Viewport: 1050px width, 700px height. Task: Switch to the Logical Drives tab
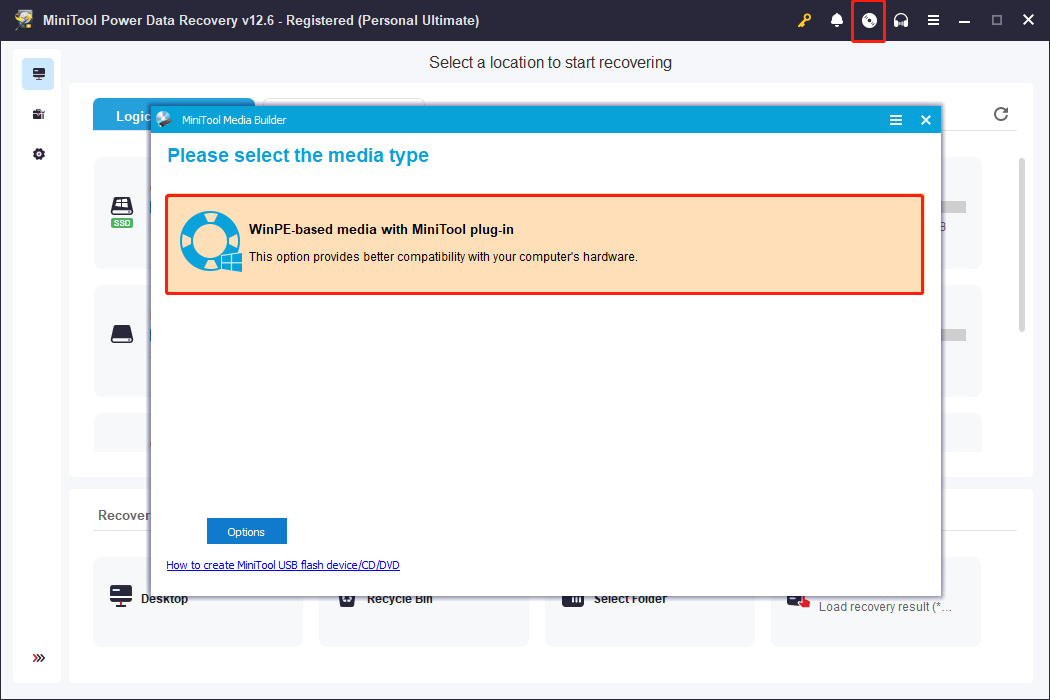pos(135,115)
